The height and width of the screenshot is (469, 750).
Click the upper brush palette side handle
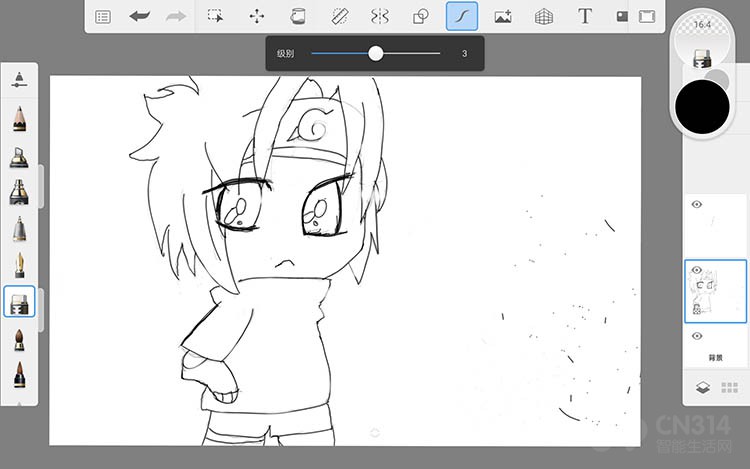coord(41,186)
